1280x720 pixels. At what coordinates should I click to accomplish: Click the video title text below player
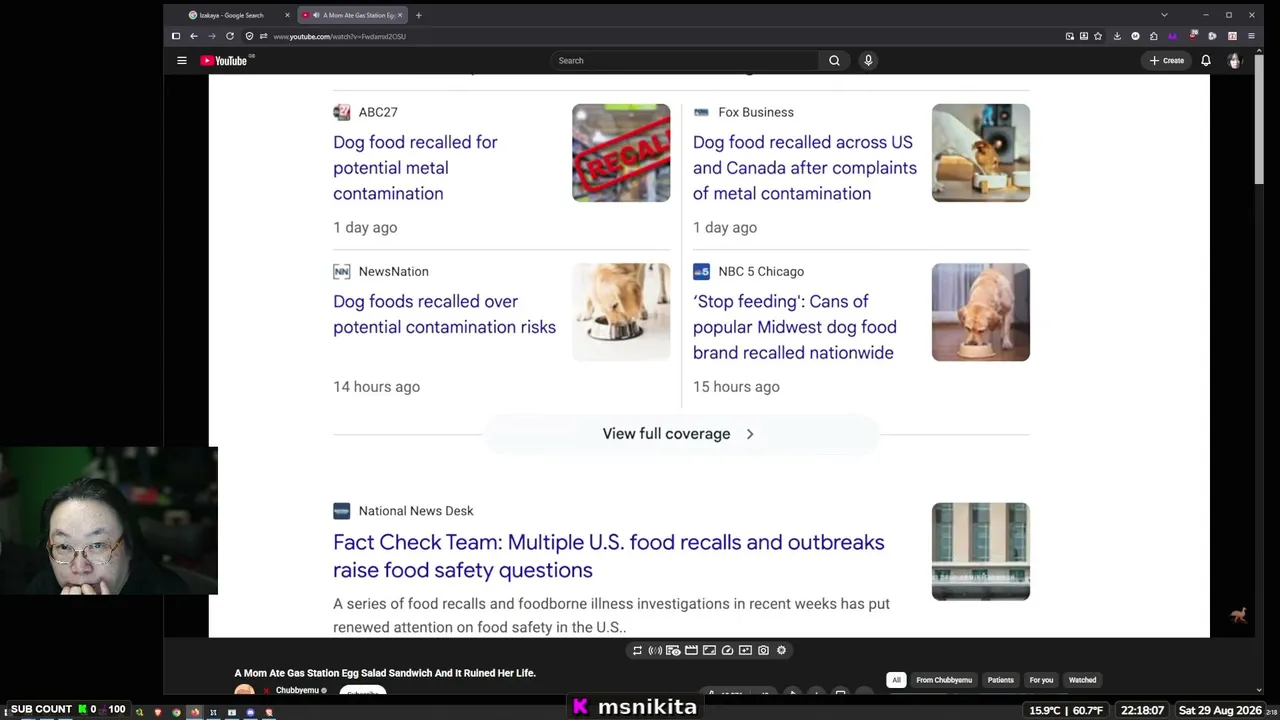(385, 673)
